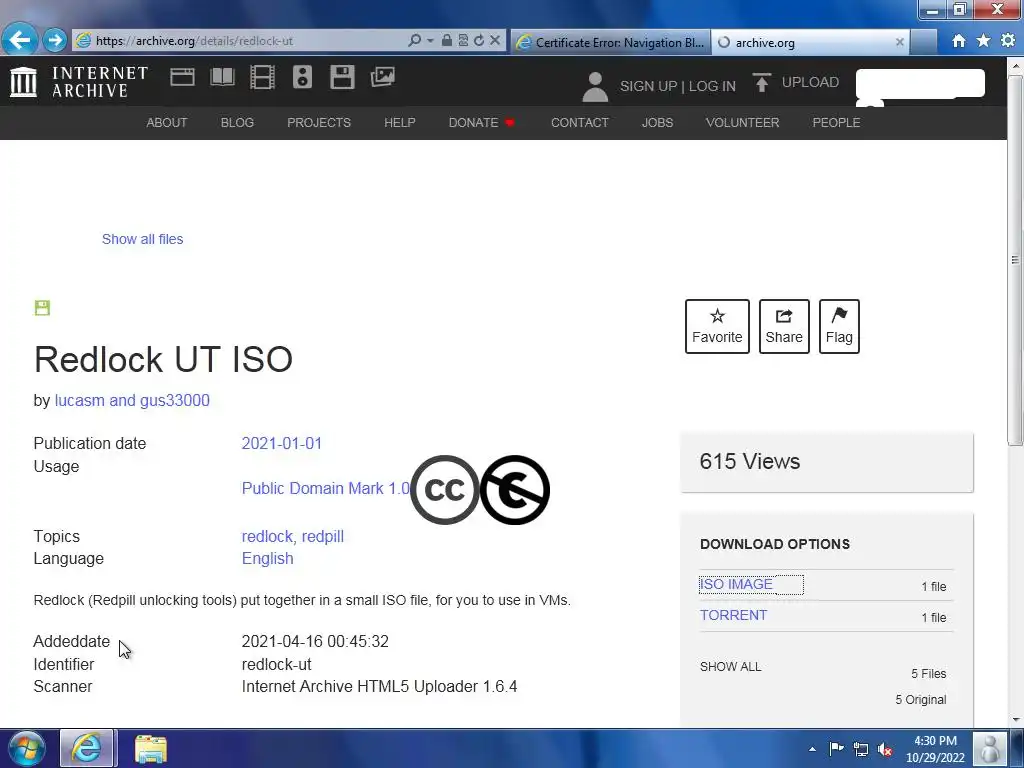Screen dimensions: 1024x768
Task: Open the PROJECTS menu item
Action: pos(319,123)
